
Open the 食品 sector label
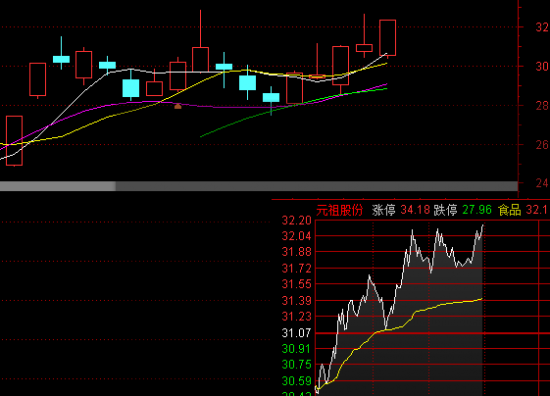pyautogui.click(x=509, y=210)
